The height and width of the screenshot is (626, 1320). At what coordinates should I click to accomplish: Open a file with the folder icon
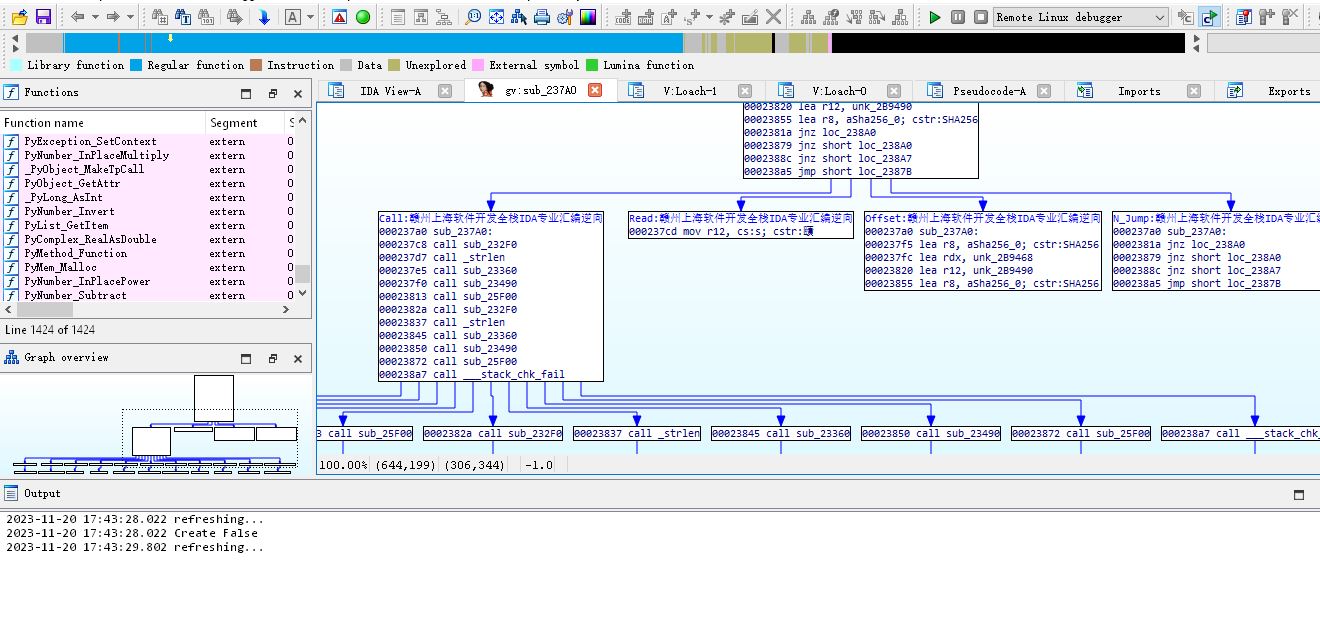[19, 17]
